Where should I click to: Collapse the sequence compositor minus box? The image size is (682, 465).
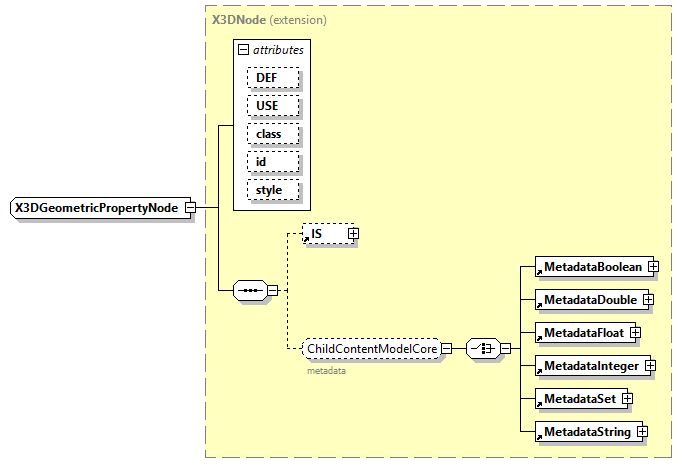(x=272, y=290)
